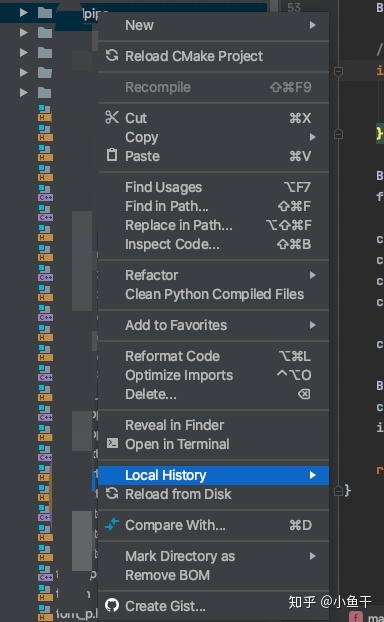The image size is (384, 622).
Task: Select Reformat Code
Action: coord(213,356)
